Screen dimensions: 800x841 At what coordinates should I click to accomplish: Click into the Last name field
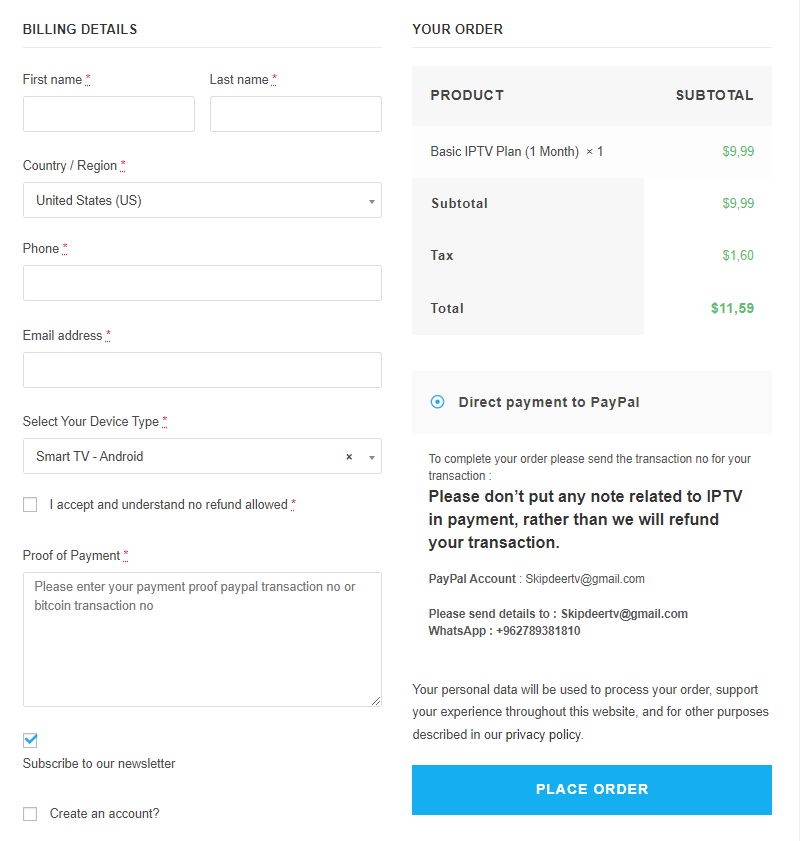coord(295,114)
